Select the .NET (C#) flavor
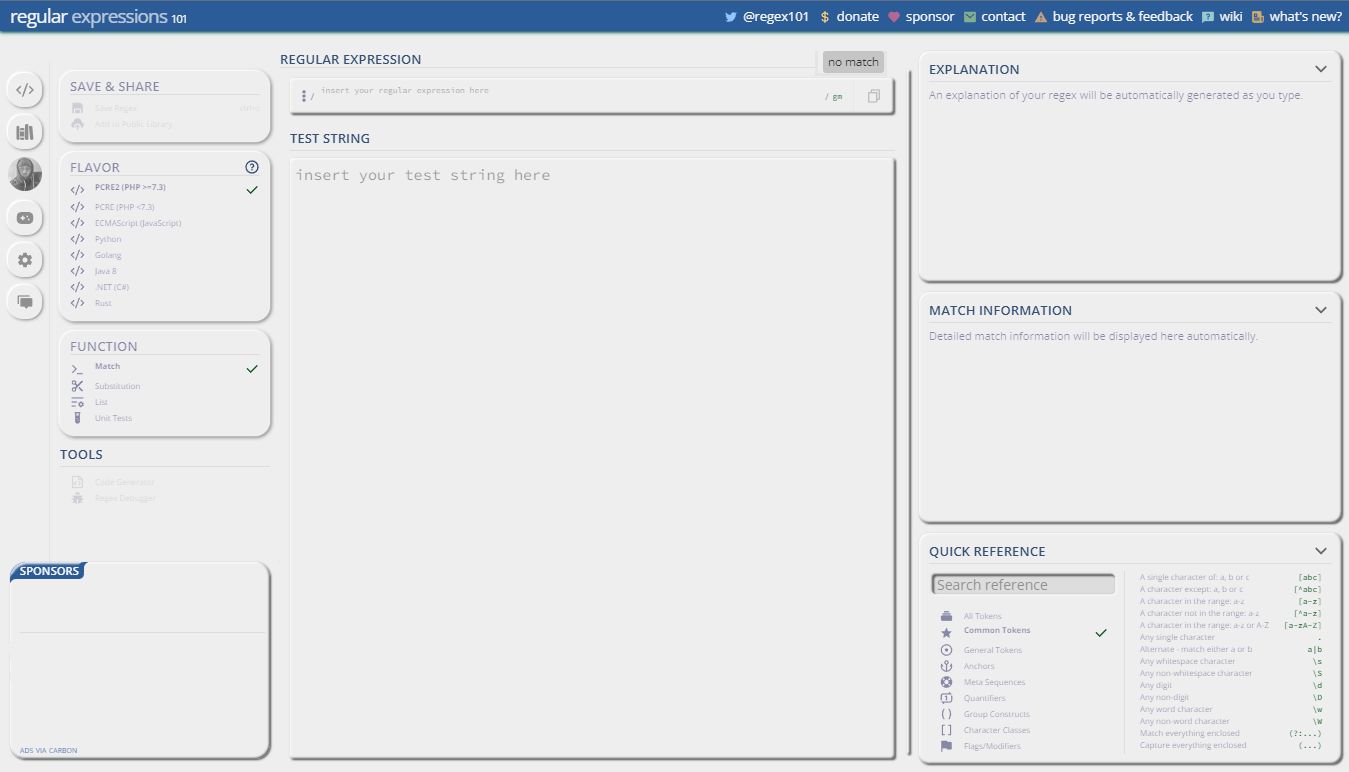Image resolution: width=1349 pixels, height=772 pixels. 164,287
